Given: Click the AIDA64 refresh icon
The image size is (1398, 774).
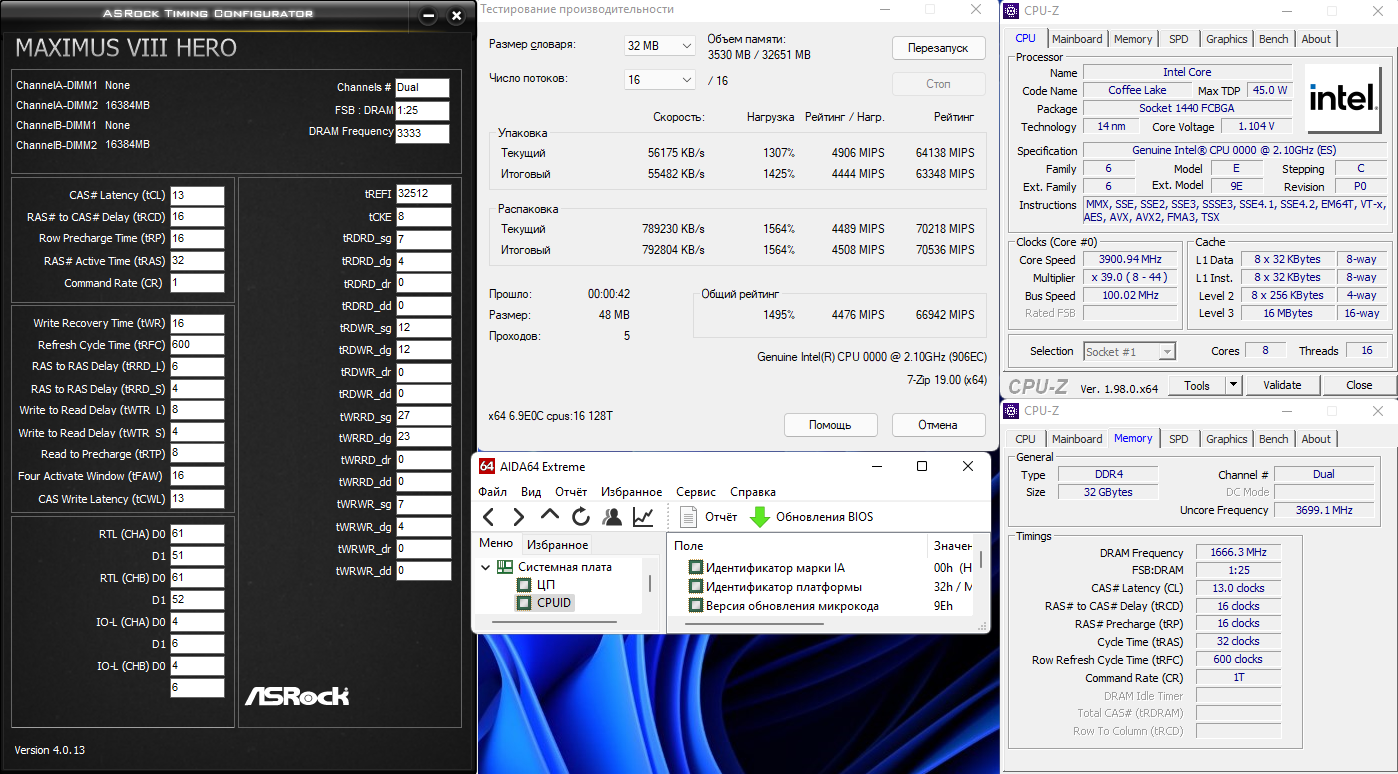Looking at the screenshot, I should coord(580,517).
